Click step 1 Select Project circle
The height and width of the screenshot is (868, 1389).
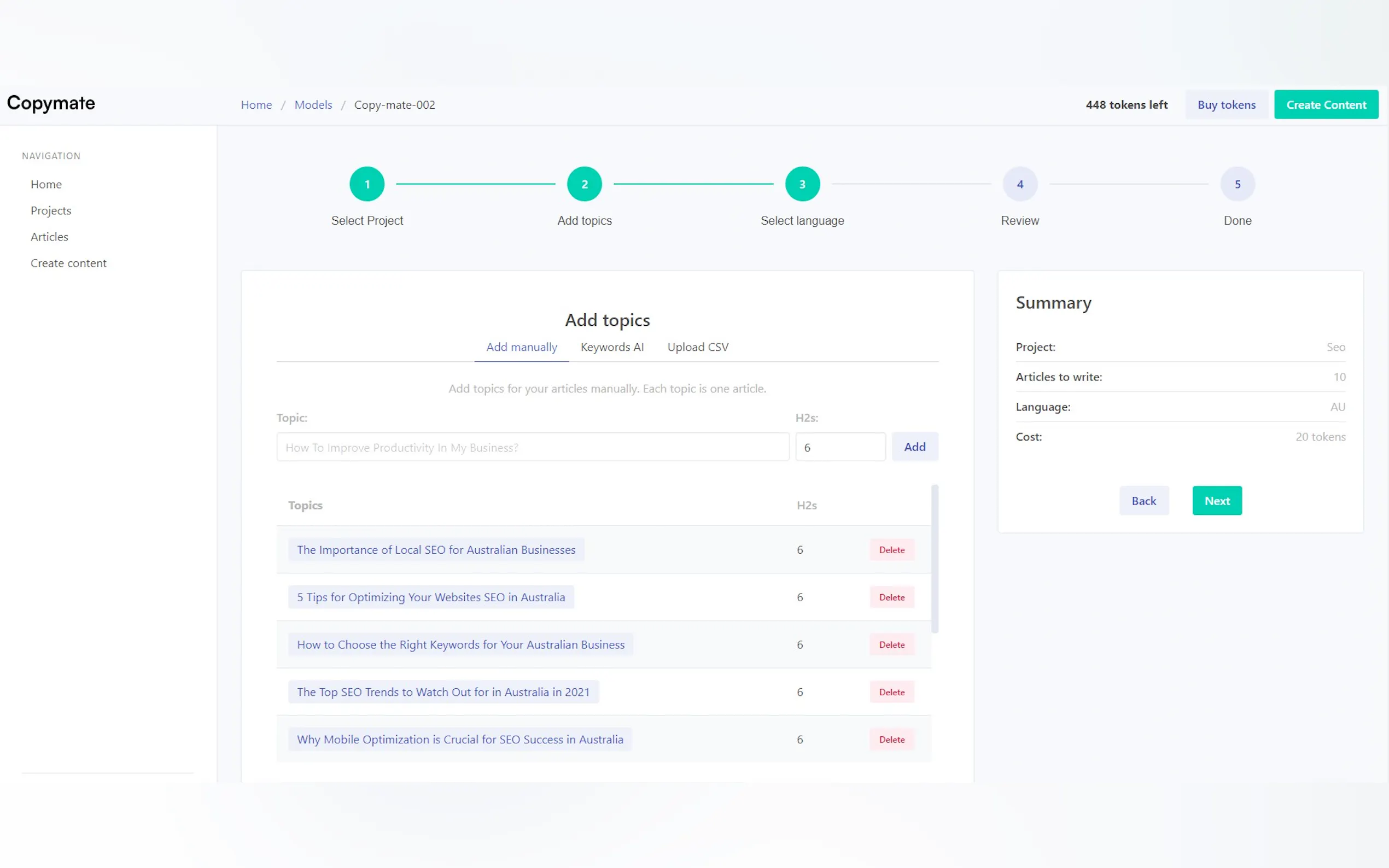[x=367, y=184]
